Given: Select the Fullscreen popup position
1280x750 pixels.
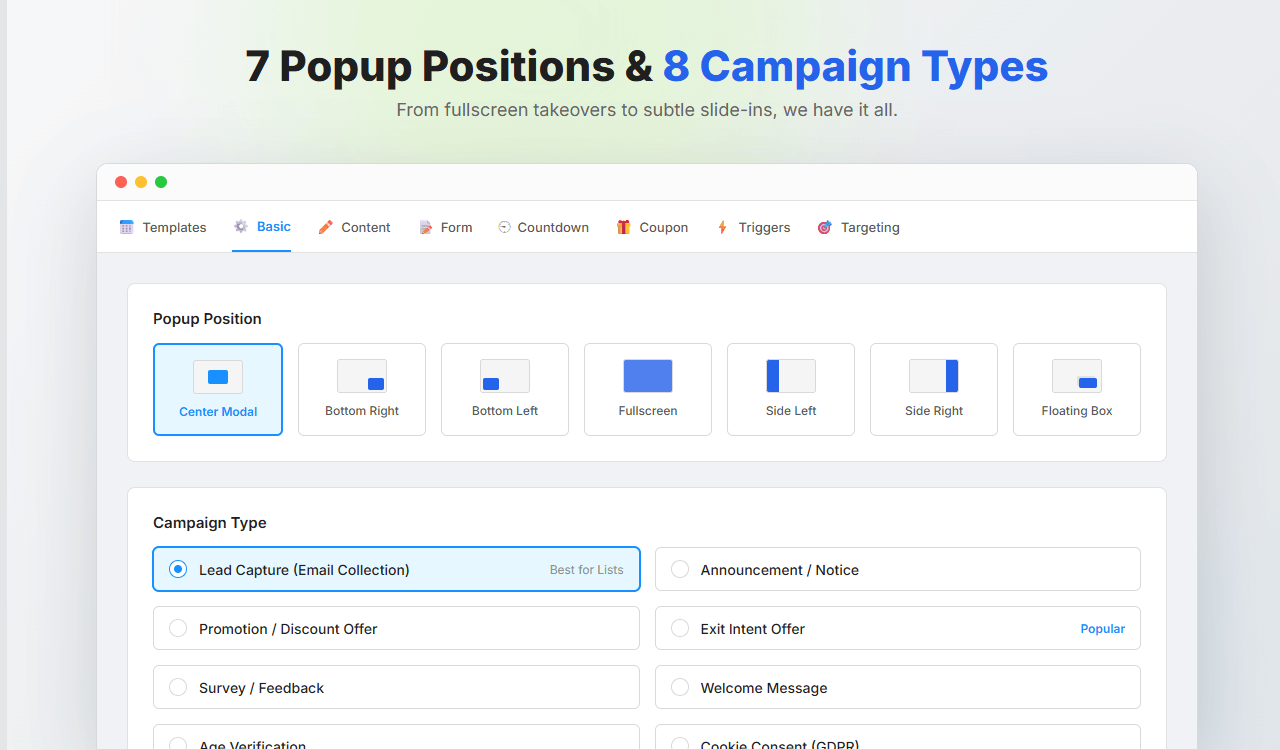Looking at the screenshot, I should click(648, 390).
